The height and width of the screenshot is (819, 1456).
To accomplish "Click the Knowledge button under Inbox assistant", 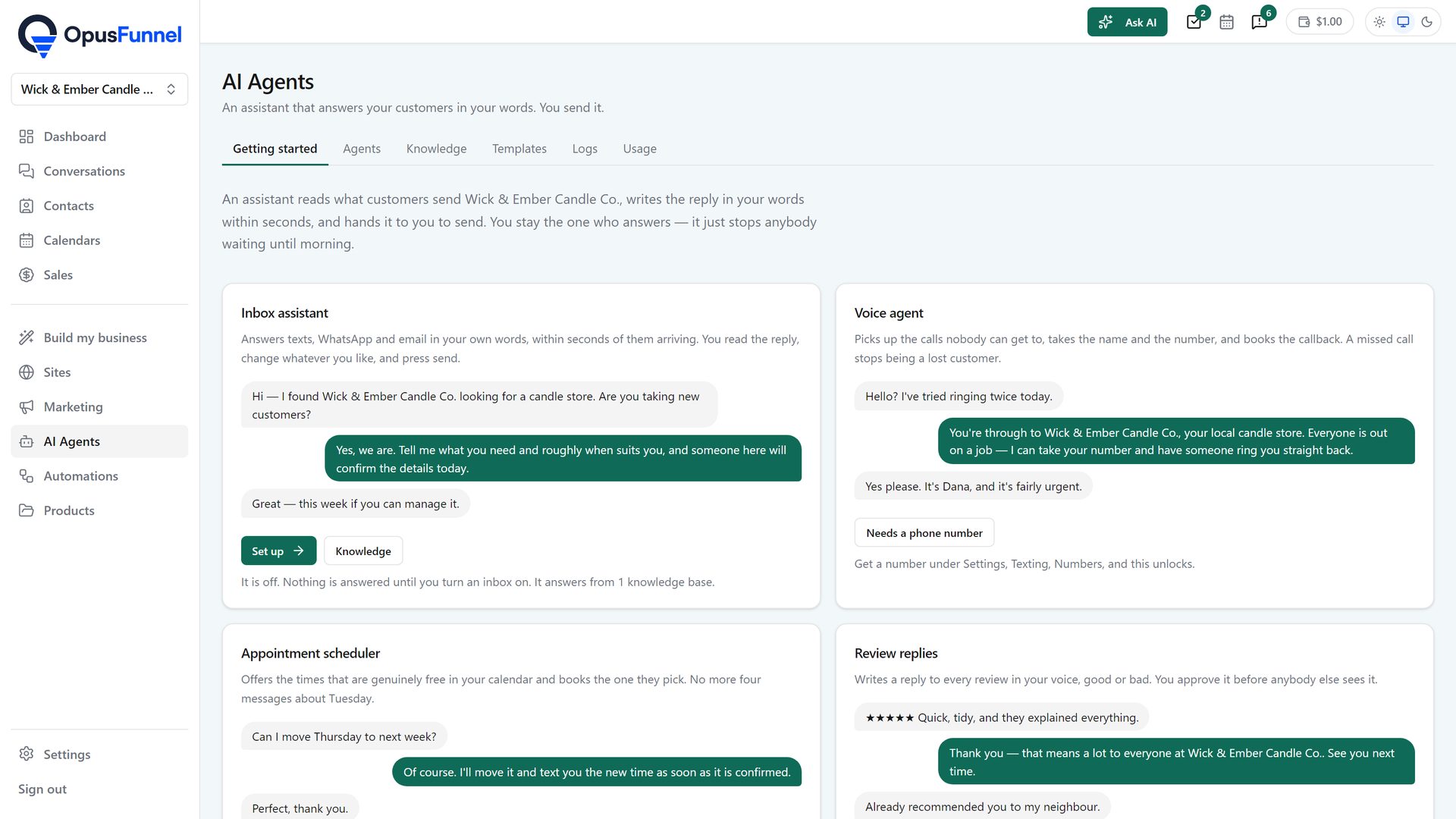I will coord(363,551).
